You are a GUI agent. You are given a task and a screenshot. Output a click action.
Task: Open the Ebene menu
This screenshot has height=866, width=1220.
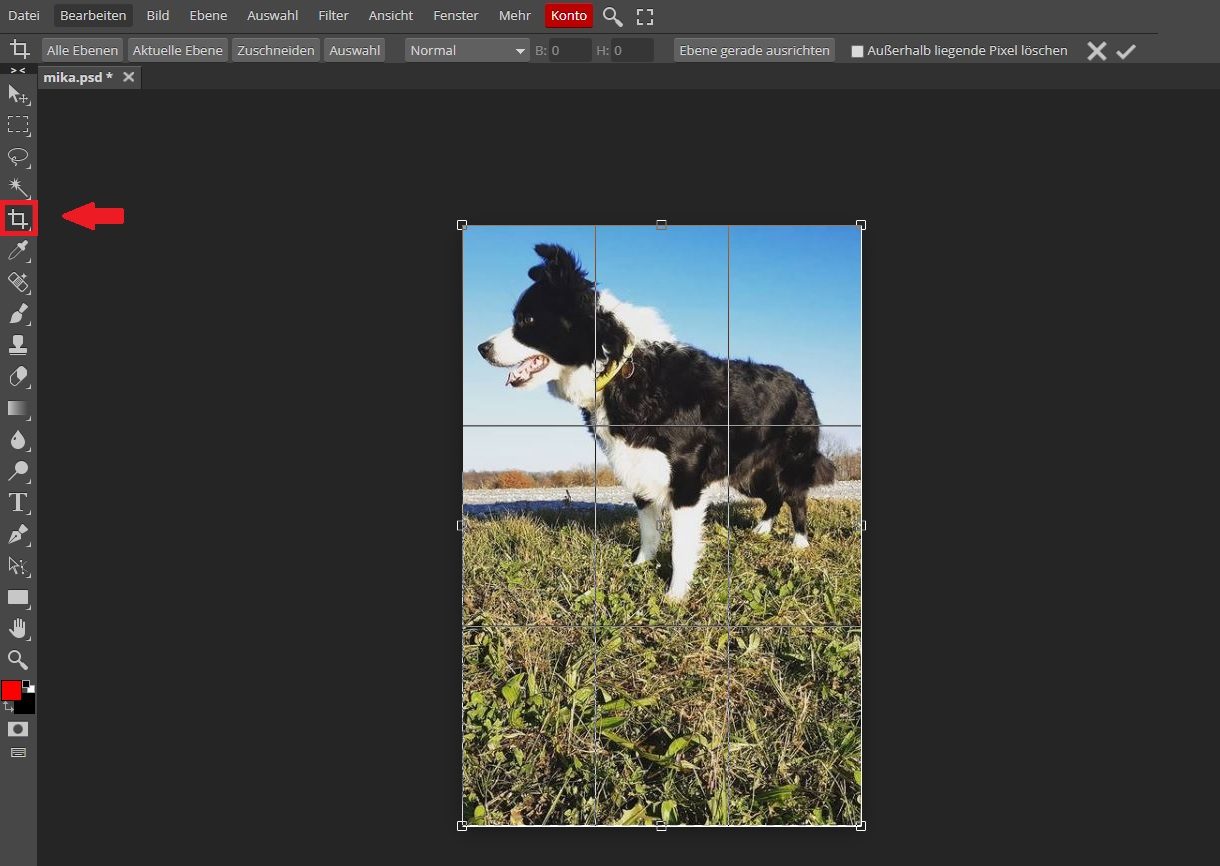(208, 15)
